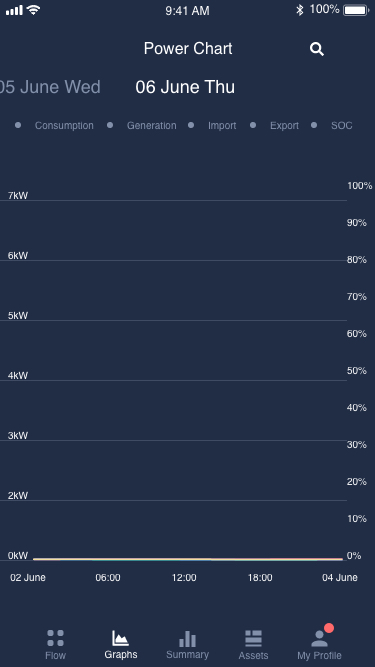
Task: Tap the Assets list icon
Action: click(253, 638)
